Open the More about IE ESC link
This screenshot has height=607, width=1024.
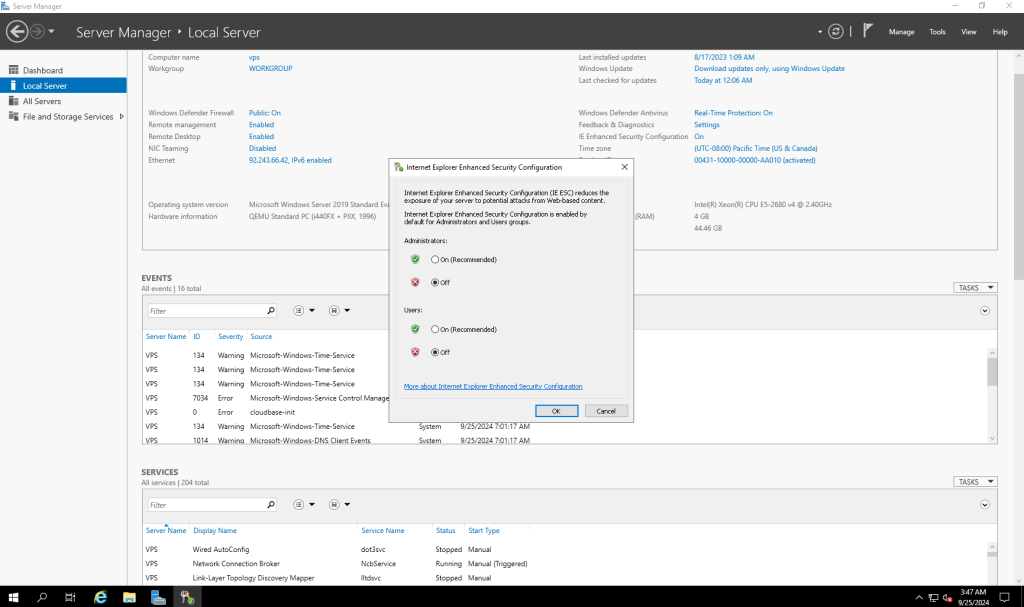click(493, 386)
